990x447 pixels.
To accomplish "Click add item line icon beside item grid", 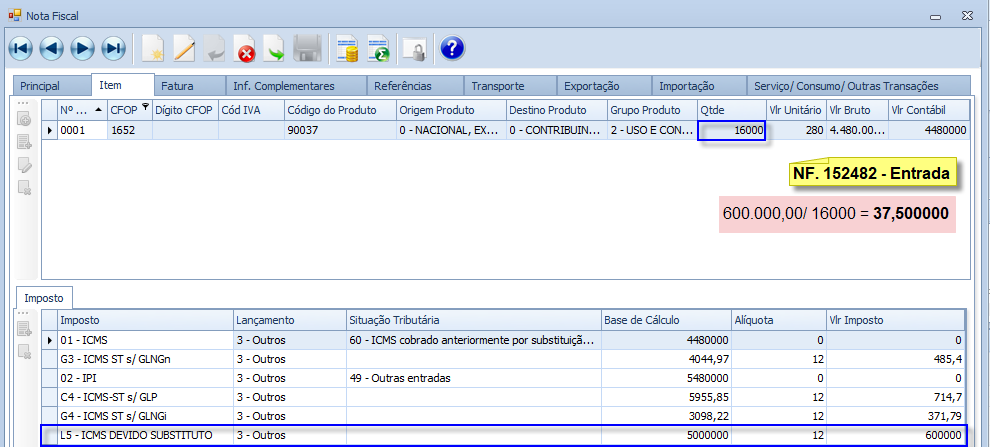I will 25,142.
